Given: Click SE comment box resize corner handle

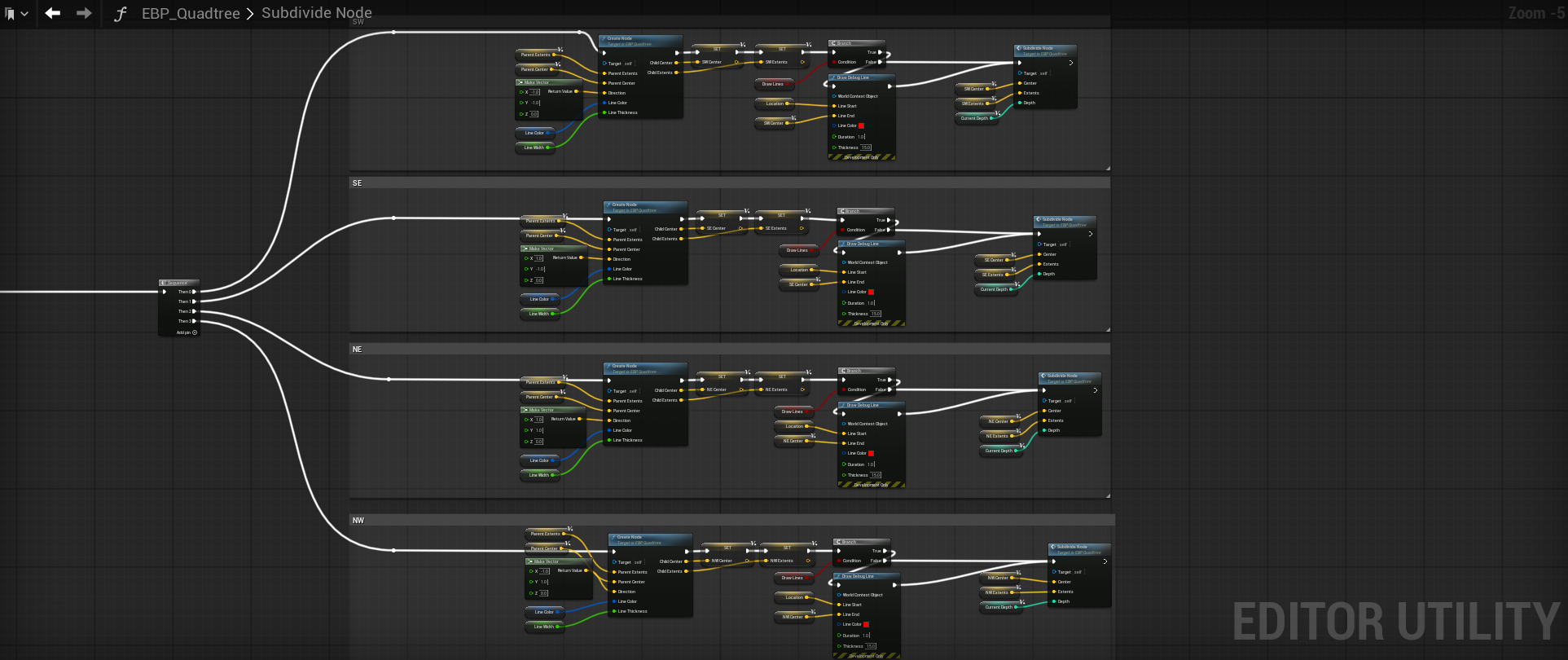Looking at the screenshot, I should 1108,329.
